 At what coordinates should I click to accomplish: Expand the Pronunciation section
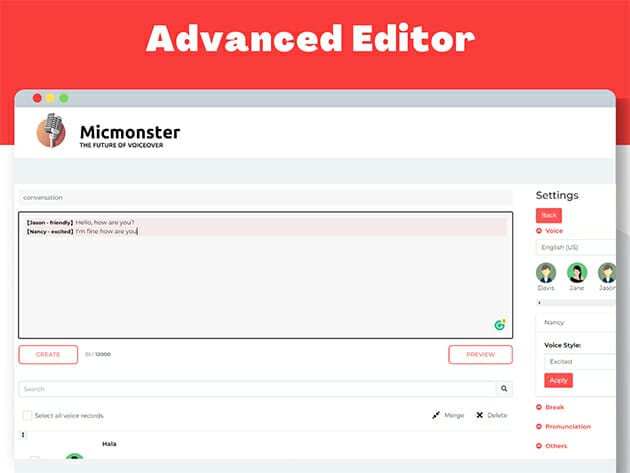pos(541,427)
